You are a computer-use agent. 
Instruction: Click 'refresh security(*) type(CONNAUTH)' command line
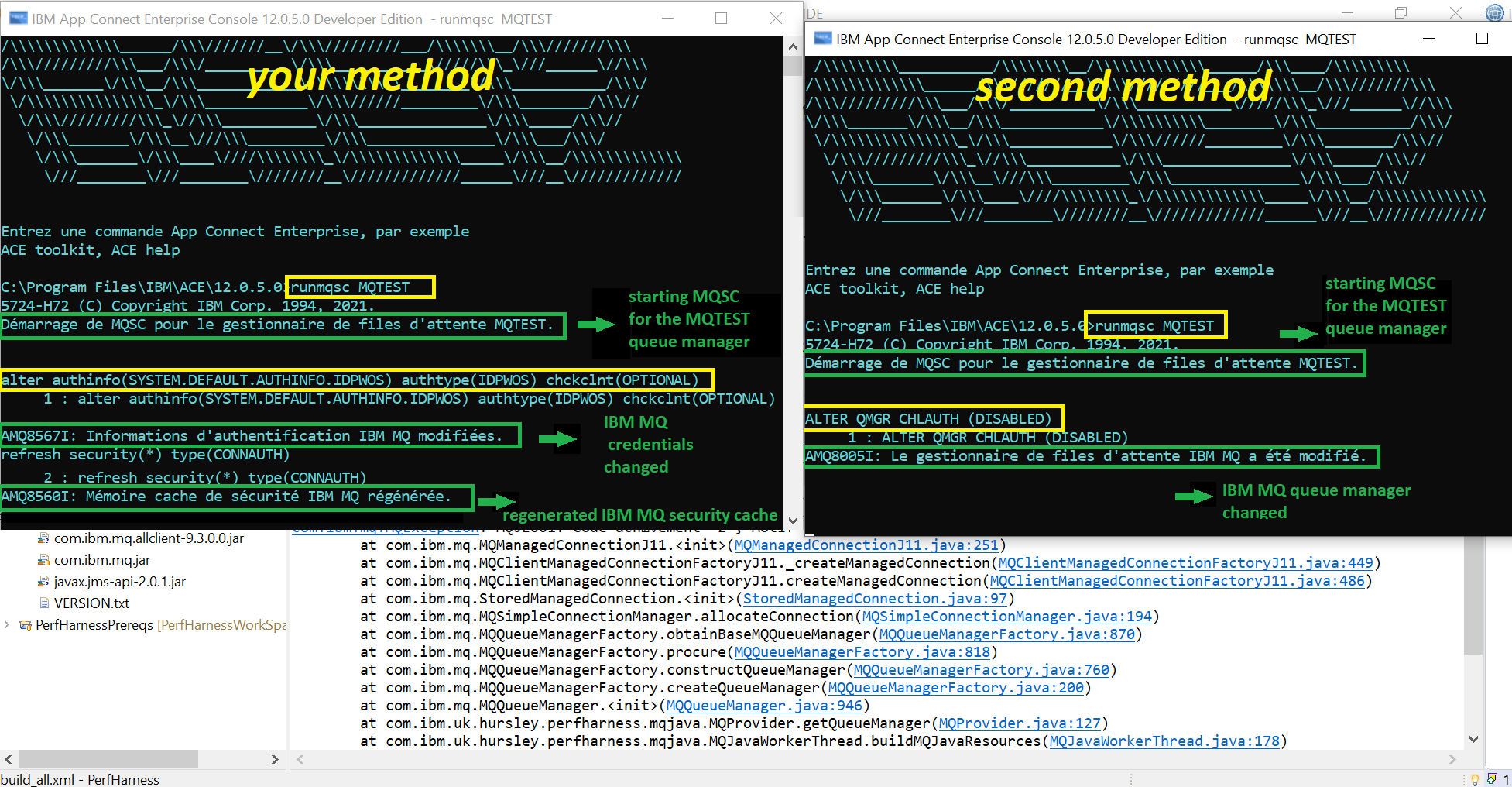tap(146, 455)
